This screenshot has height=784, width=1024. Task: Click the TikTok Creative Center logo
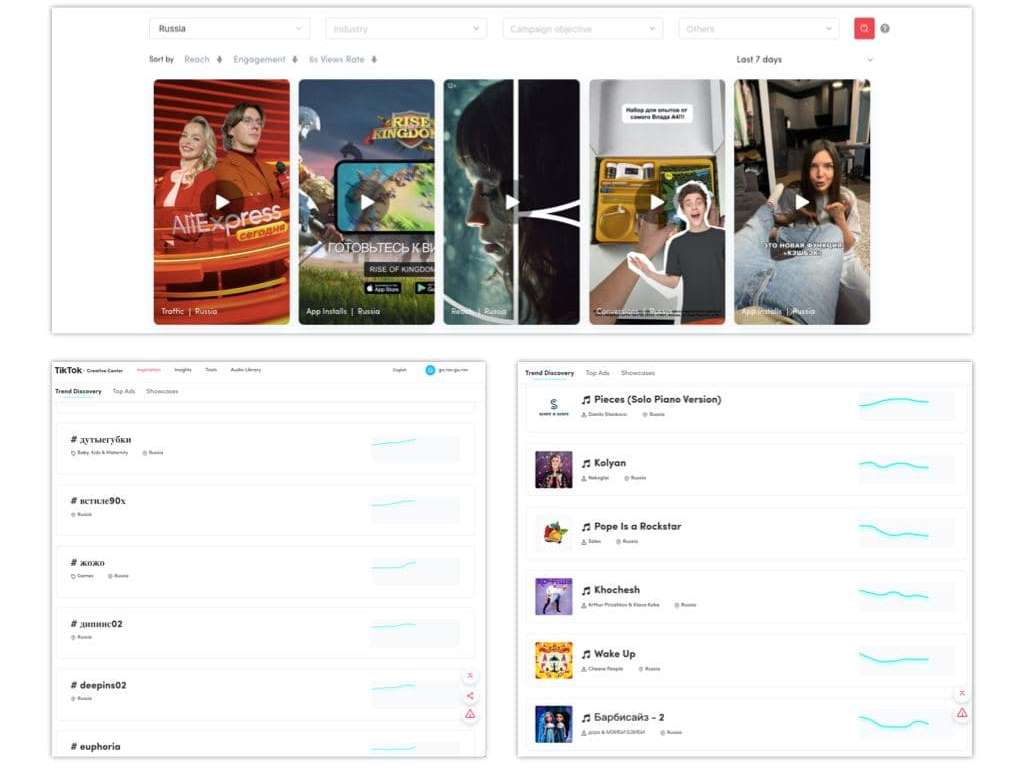point(69,369)
